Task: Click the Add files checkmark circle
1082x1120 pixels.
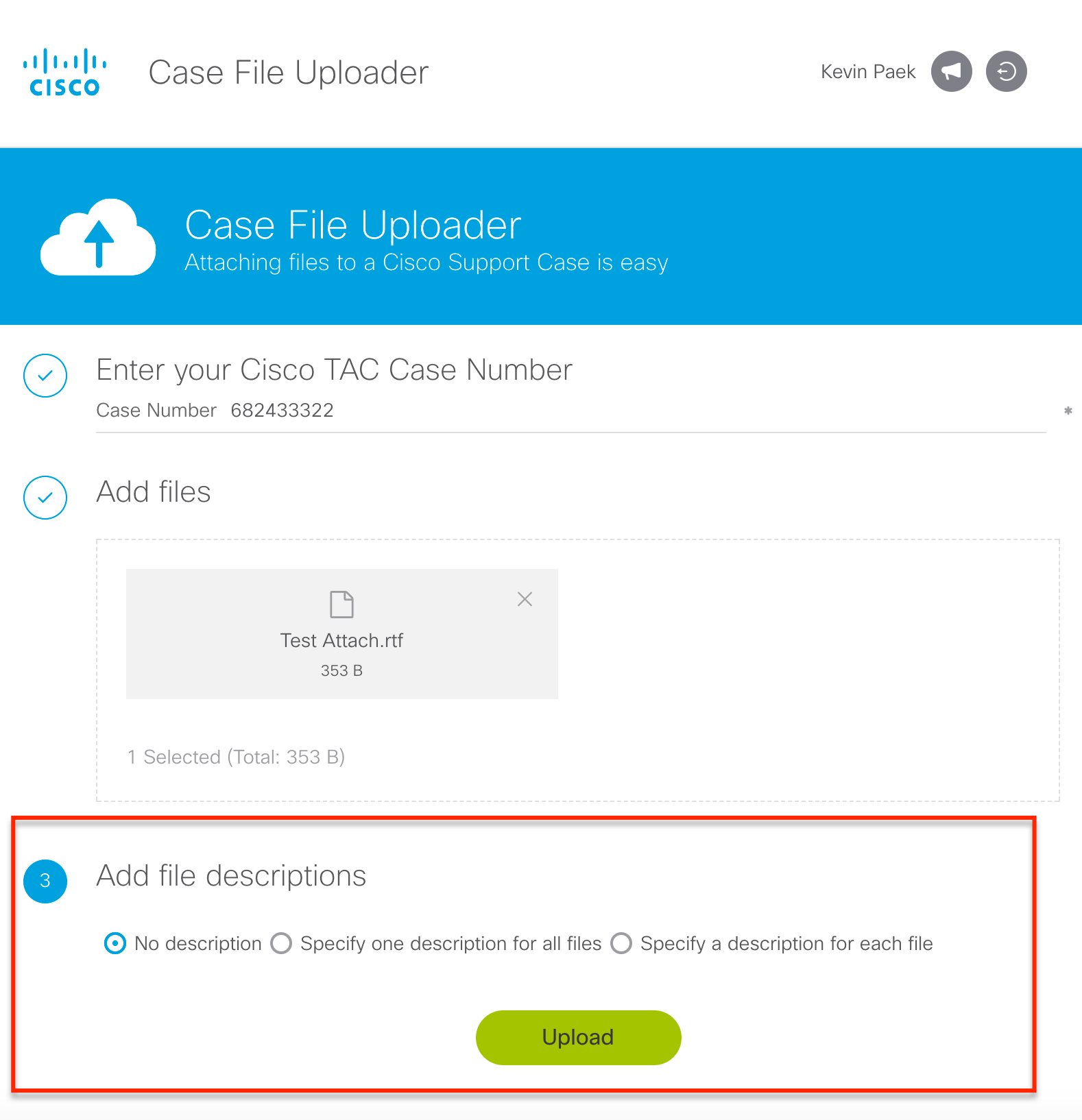Action: [x=45, y=498]
